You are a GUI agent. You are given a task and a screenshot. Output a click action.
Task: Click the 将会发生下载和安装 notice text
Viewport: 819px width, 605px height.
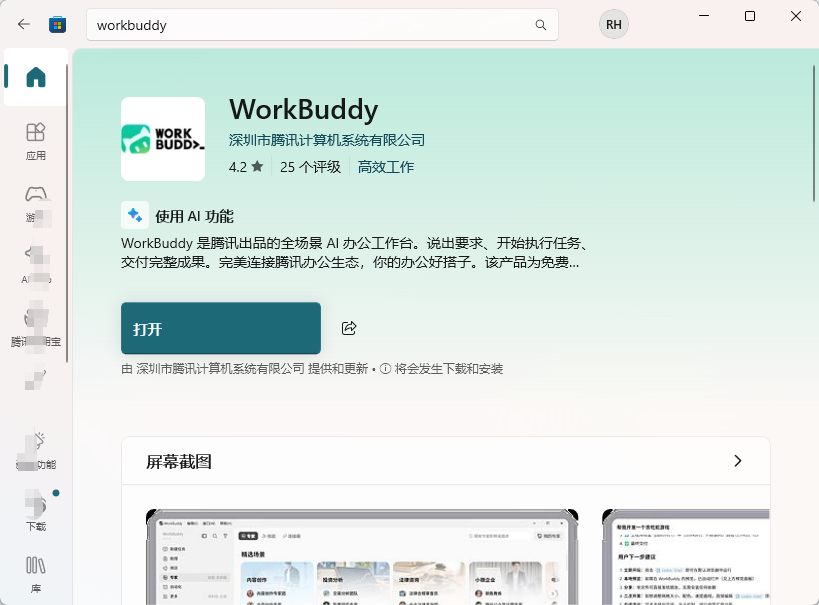449,369
